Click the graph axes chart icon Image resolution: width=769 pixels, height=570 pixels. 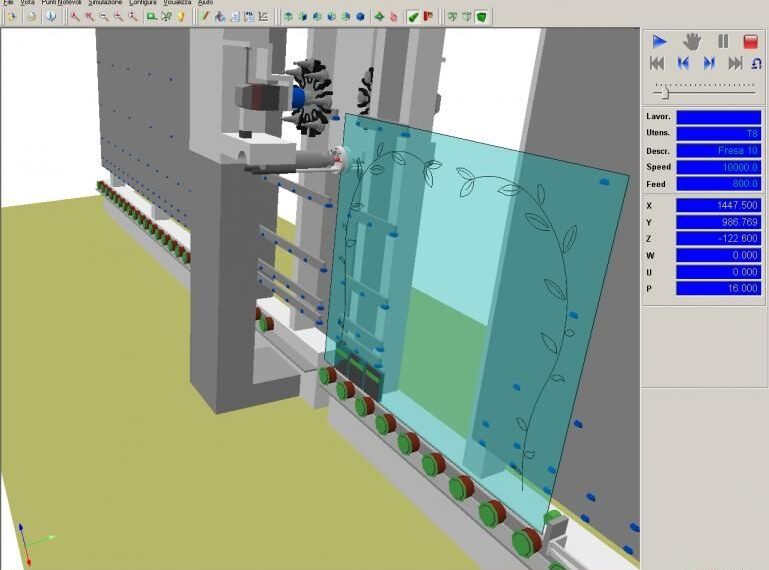[x=263, y=17]
